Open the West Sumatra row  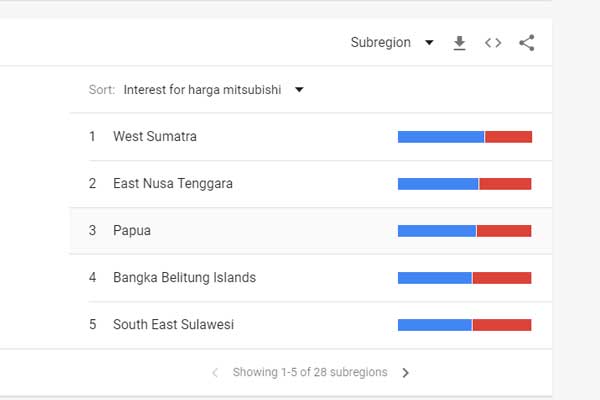coord(310,137)
